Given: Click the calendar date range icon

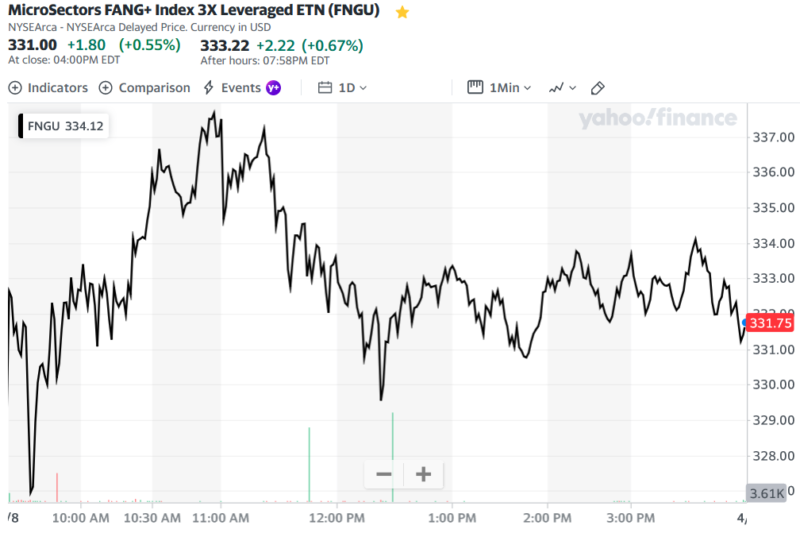Looking at the screenshot, I should click(x=324, y=88).
